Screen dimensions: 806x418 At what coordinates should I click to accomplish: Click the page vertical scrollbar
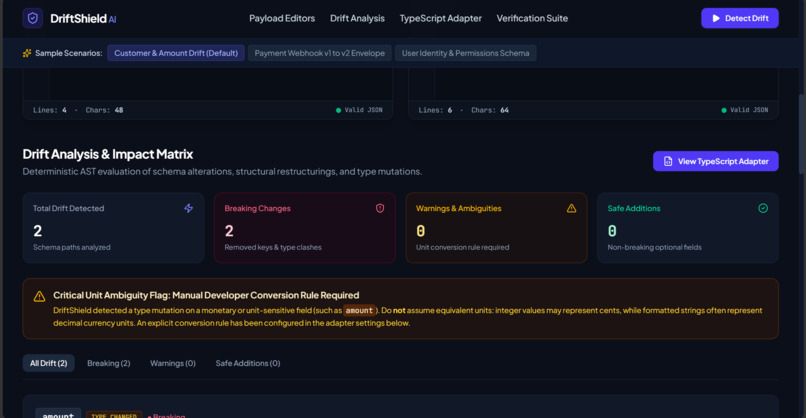pyautogui.click(x=802, y=134)
